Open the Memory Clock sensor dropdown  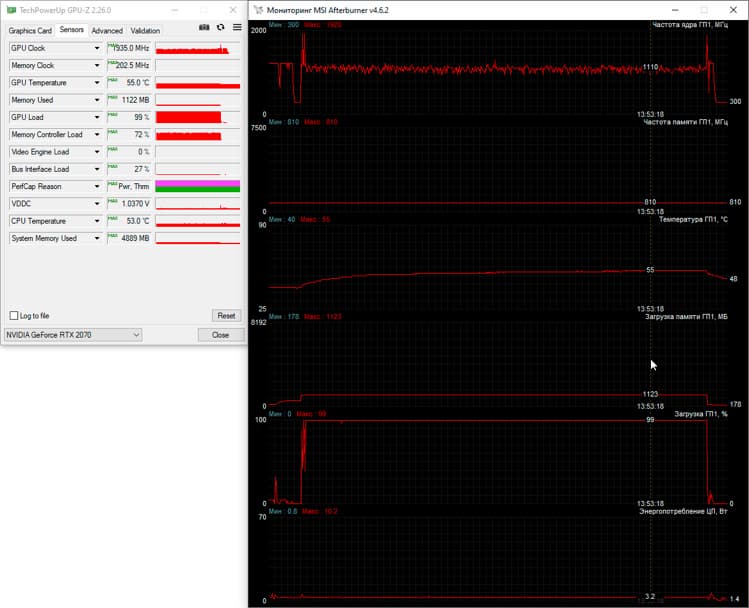point(97,65)
